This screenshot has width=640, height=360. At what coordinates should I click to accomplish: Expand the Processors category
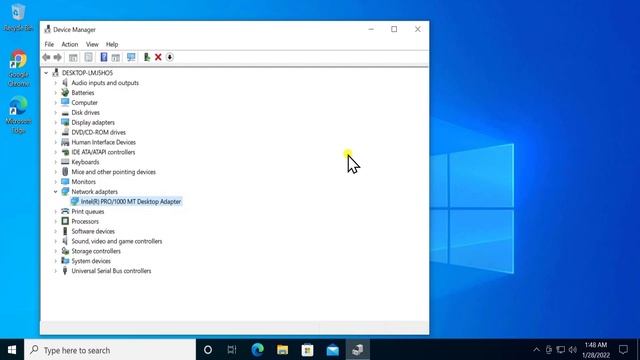click(x=56, y=222)
